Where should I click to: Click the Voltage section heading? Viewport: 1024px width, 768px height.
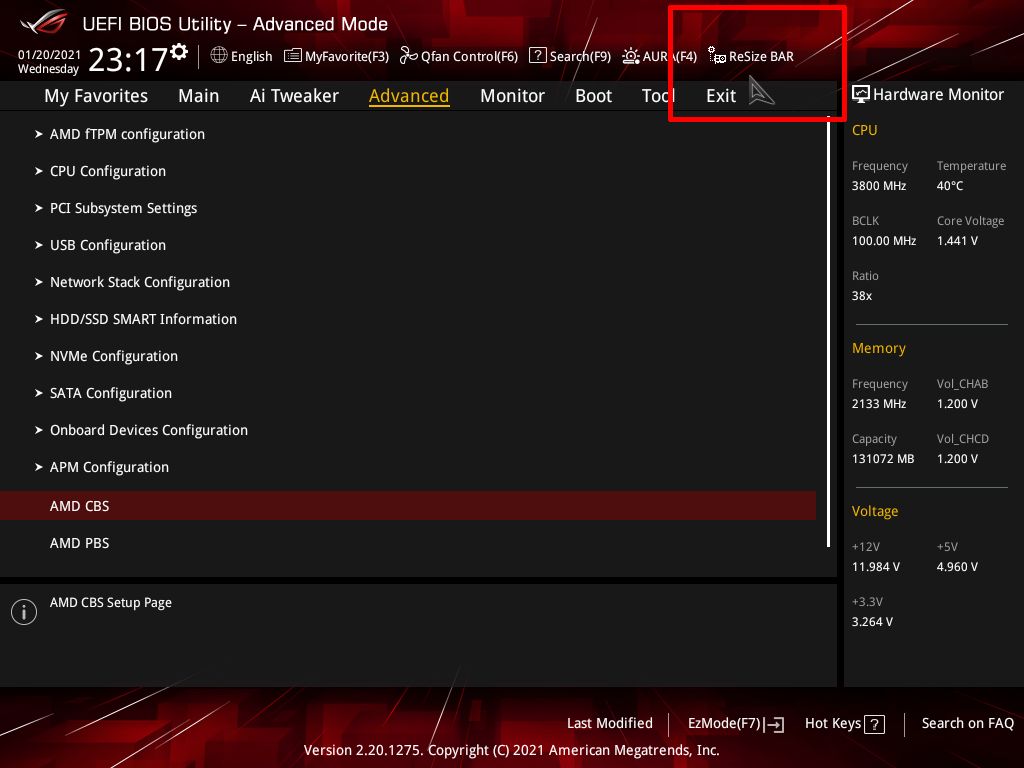(x=874, y=511)
